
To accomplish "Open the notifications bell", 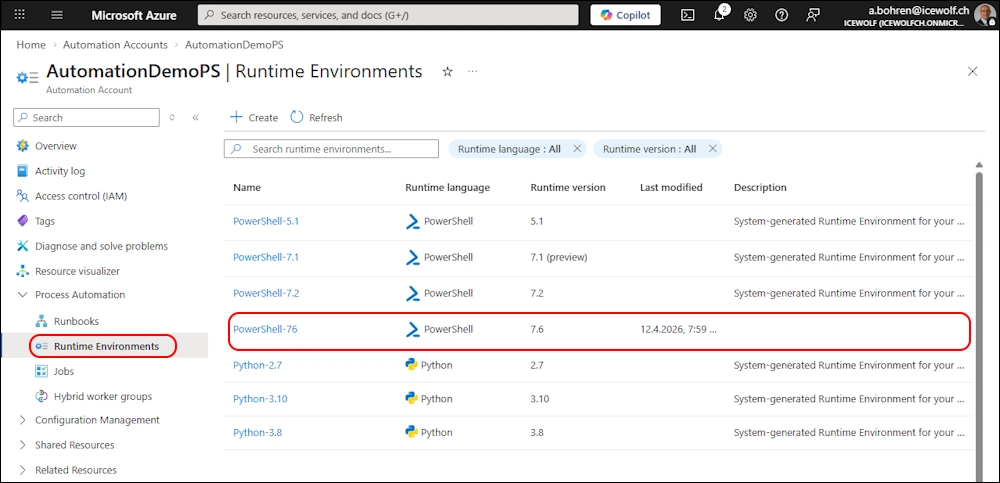I will point(719,15).
